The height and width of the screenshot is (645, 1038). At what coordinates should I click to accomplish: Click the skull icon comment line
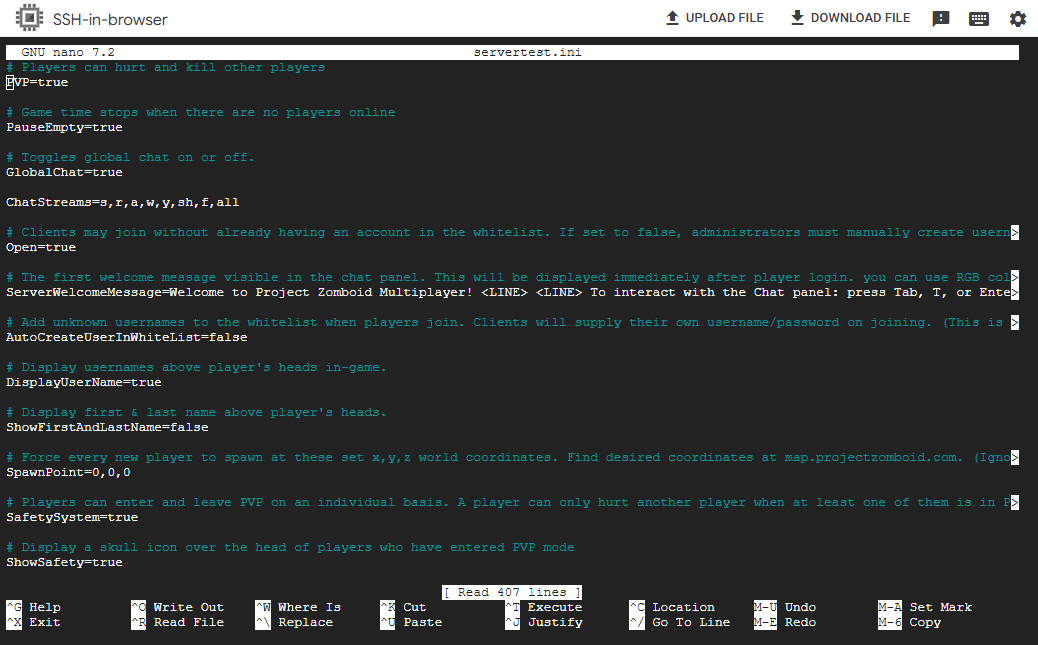tap(290, 548)
